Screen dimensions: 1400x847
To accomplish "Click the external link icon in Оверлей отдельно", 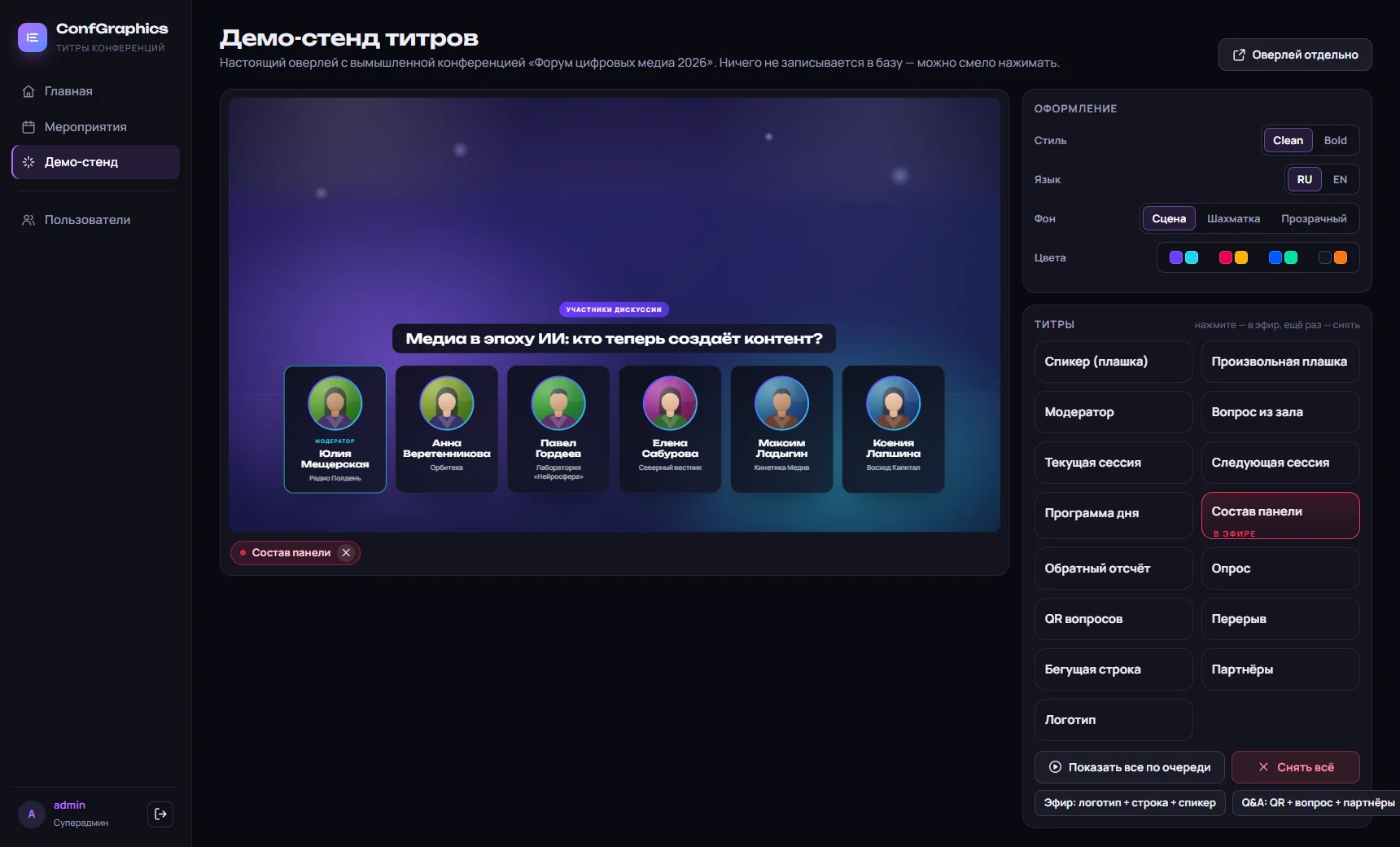I will pyautogui.click(x=1239, y=55).
